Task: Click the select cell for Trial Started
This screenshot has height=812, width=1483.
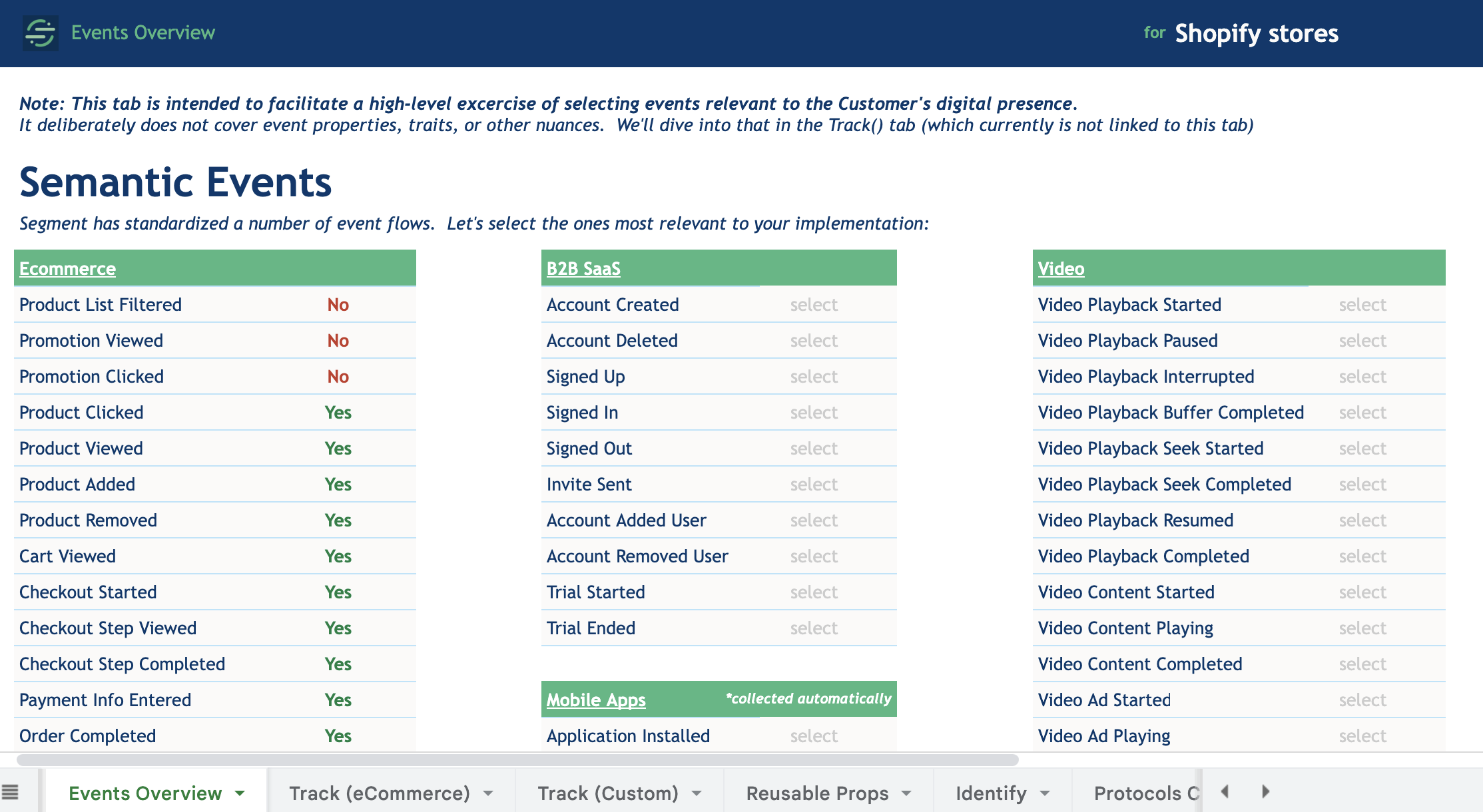Action: (814, 592)
